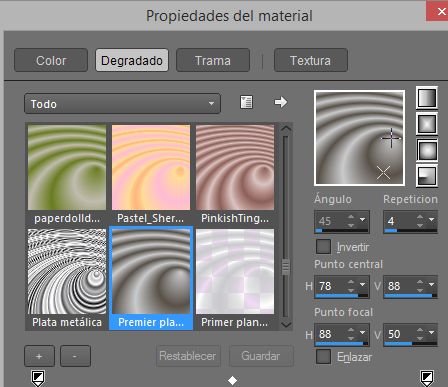Click the plus add gradient button
Image resolution: width=448 pixels, height=387 pixels.
coord(39,356)
